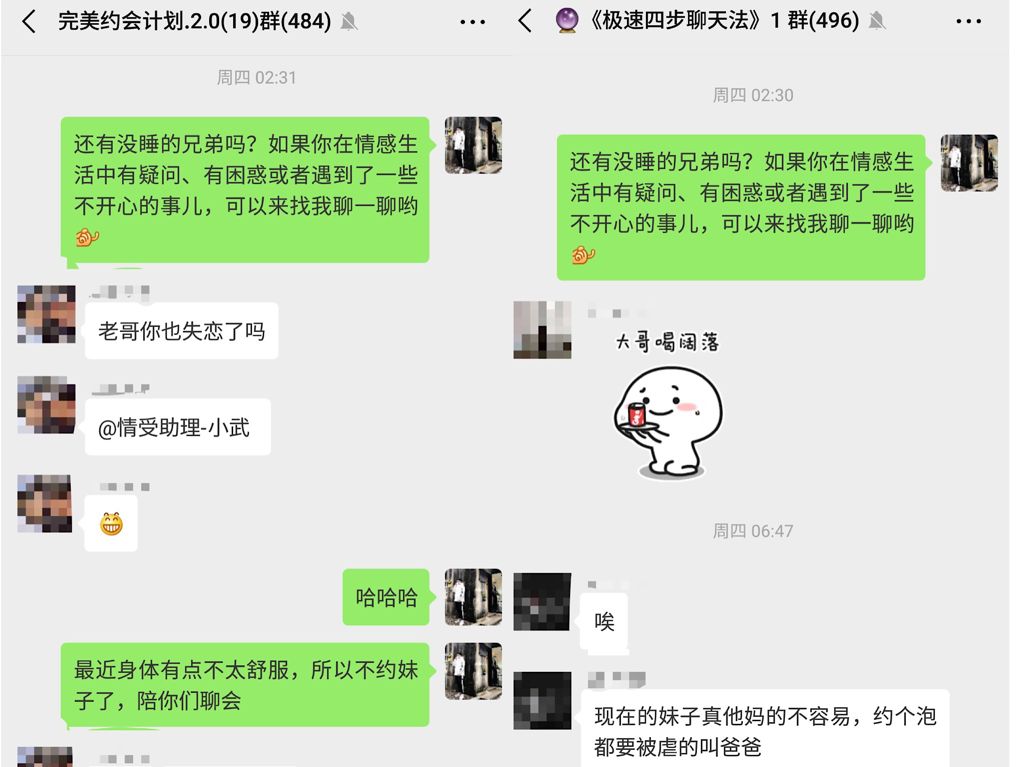Tap the muted bell icon in right chat
Image resolution: width=1024 pixels, height=767 pixels.
coord(877,22)
